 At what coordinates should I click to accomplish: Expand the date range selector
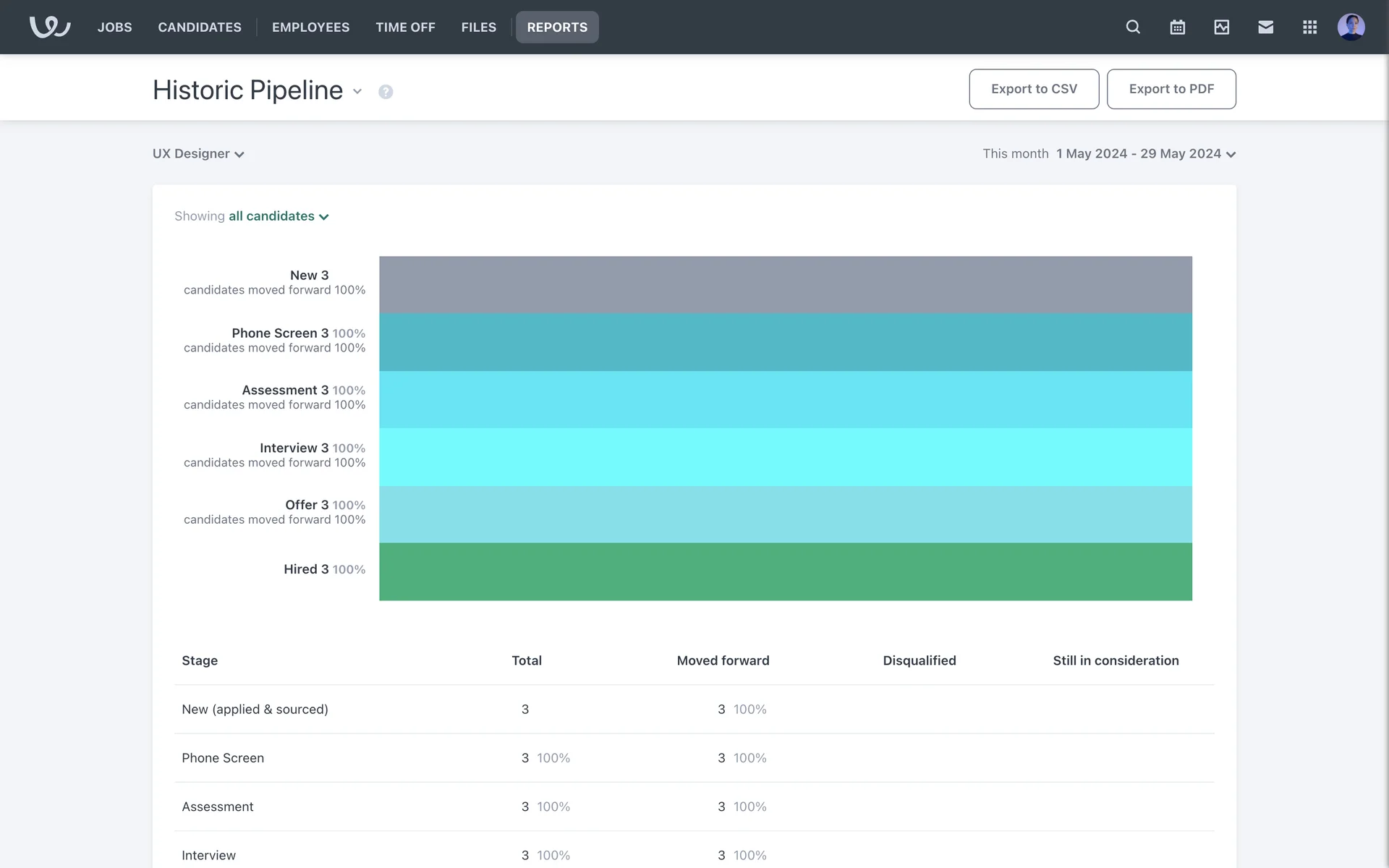click(1145, 154)
